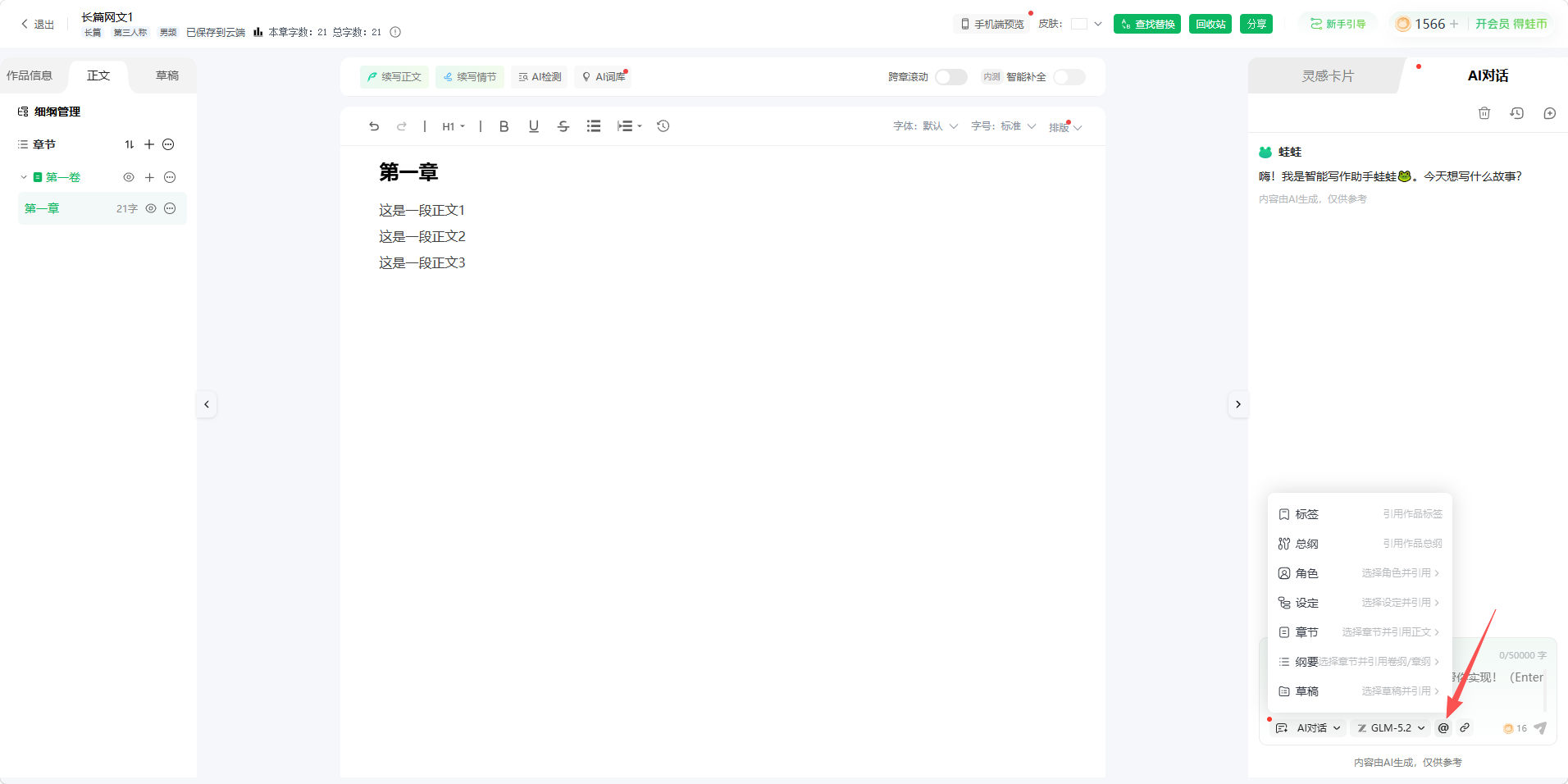This screenshot has width=1568, height=784.
Task: Open the 字体 font dropdown
Action: (x=925, y=126)
